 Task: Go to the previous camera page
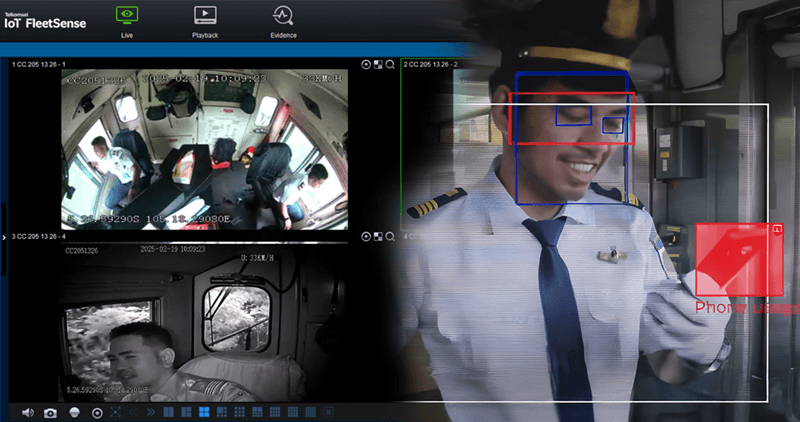coord(133,412)
